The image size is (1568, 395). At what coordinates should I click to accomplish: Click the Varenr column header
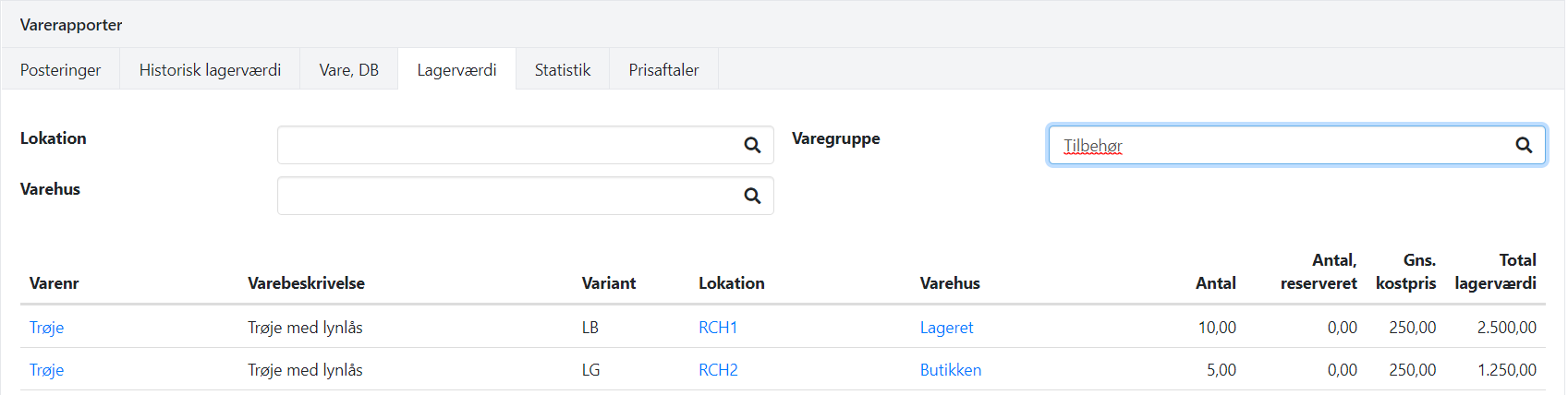click(x=54, y=283)
